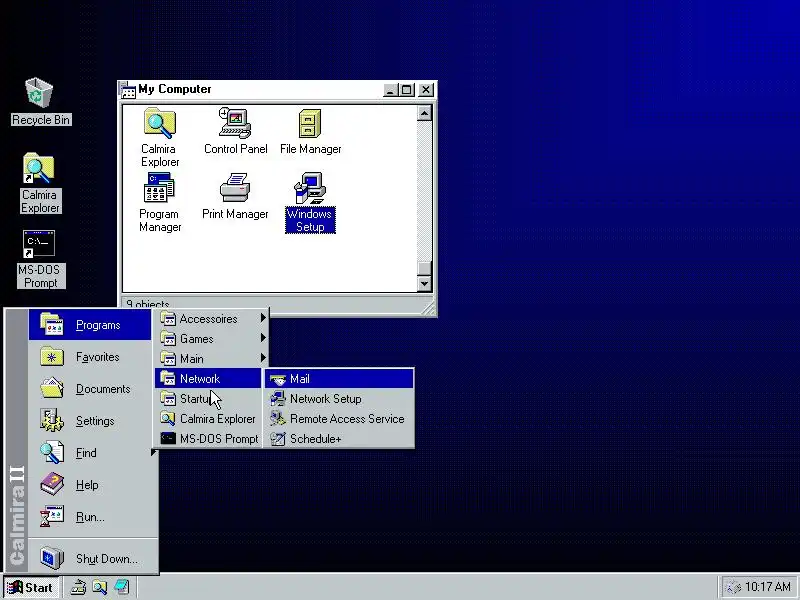800x600 pixels.
Task: Click the My Computer title bar system icon
Action: coord(128,90)
